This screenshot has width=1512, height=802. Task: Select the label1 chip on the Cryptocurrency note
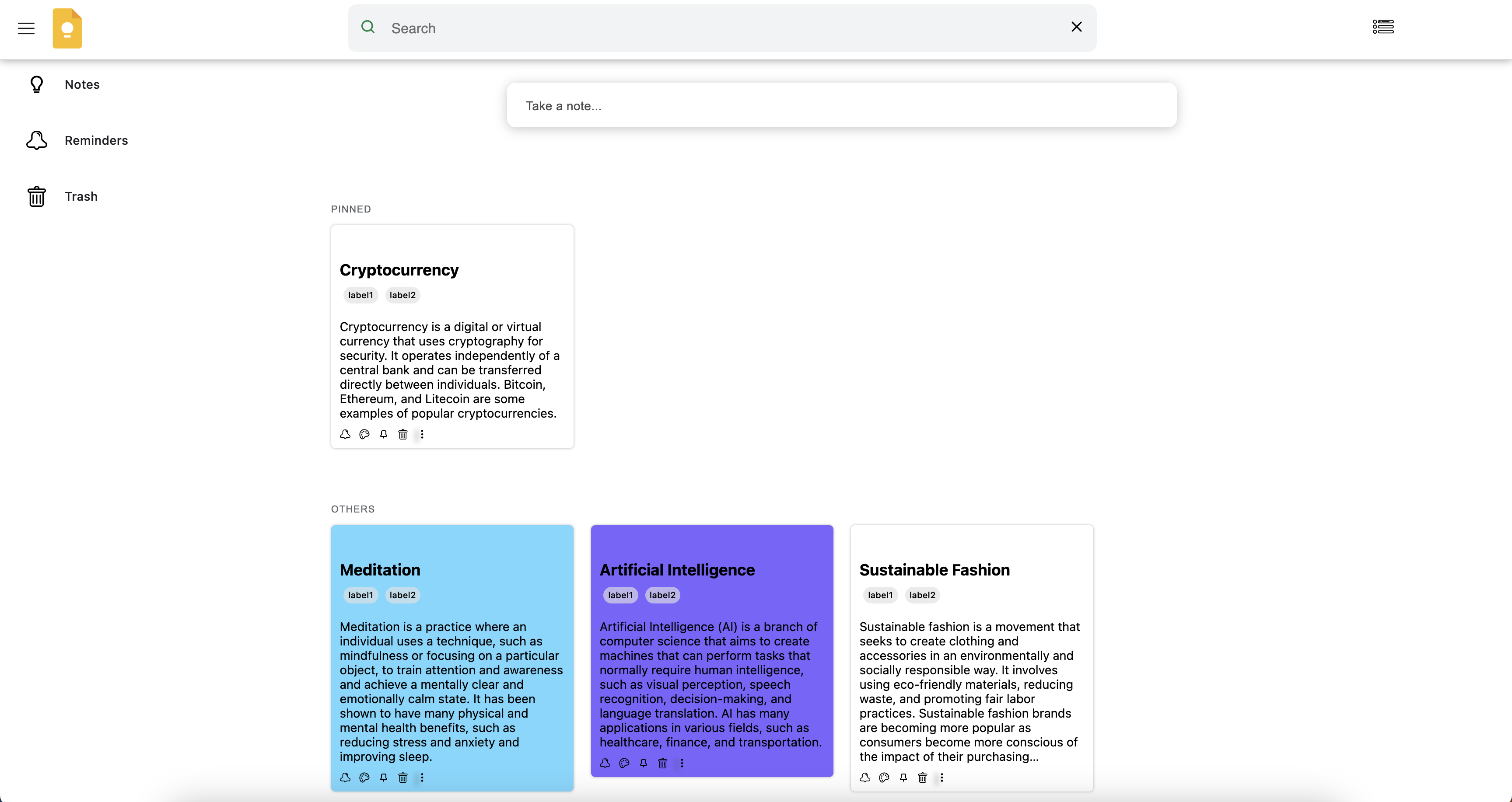360,294
